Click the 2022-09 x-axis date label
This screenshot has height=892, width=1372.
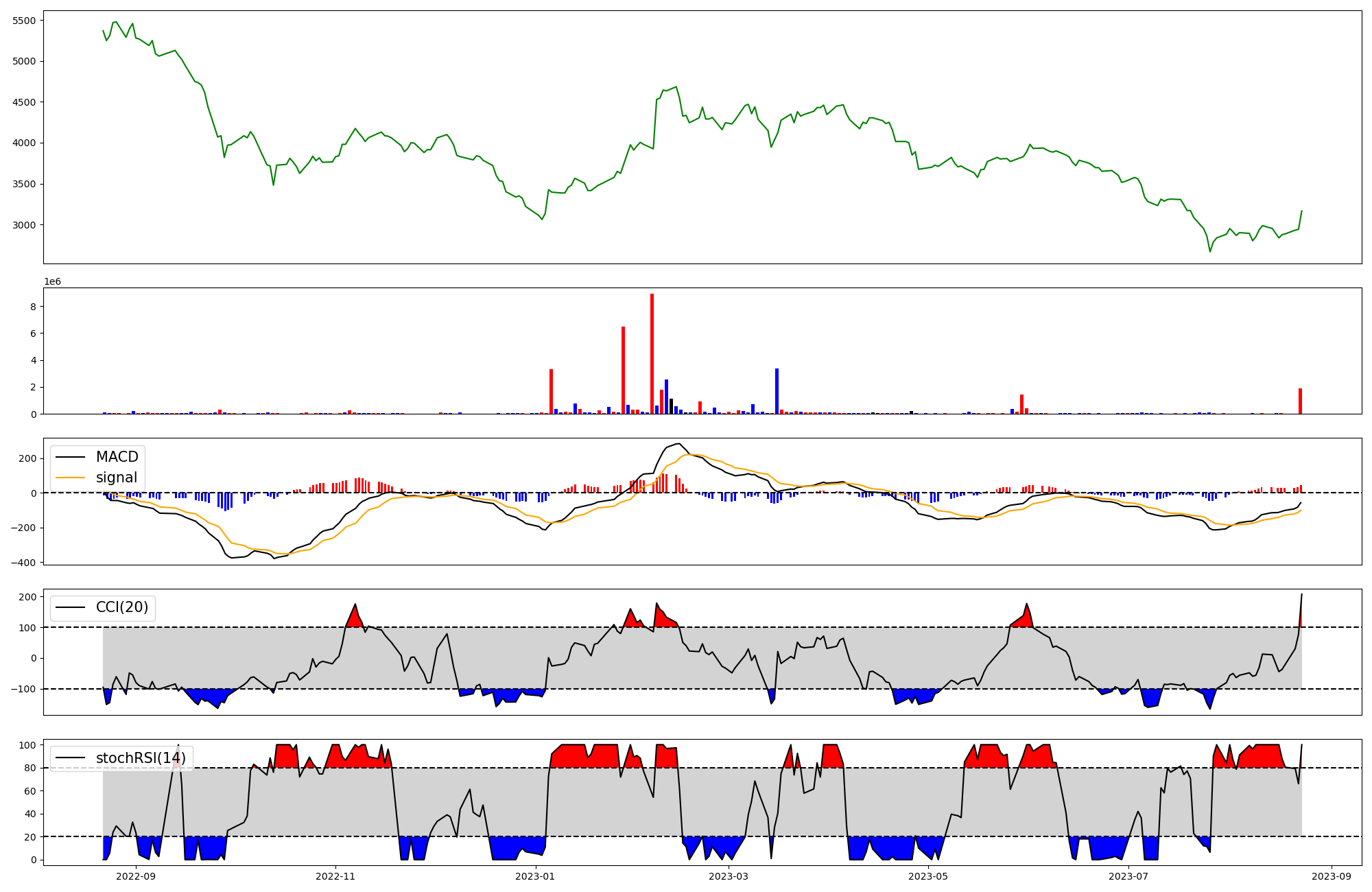(x=136, y=876)
